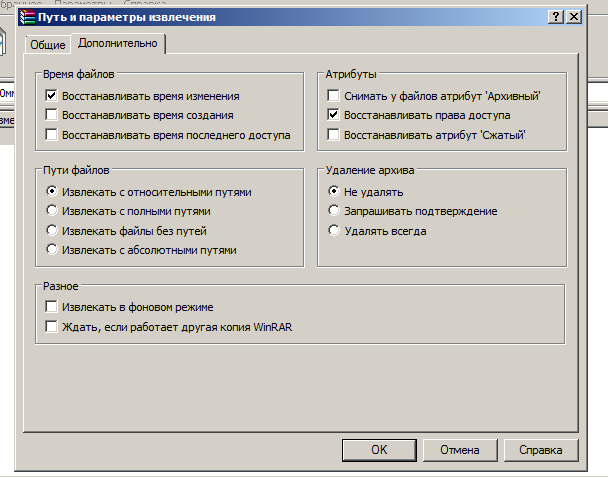
Task: Select Удалять всегда radio button
Action: [334, 231]
